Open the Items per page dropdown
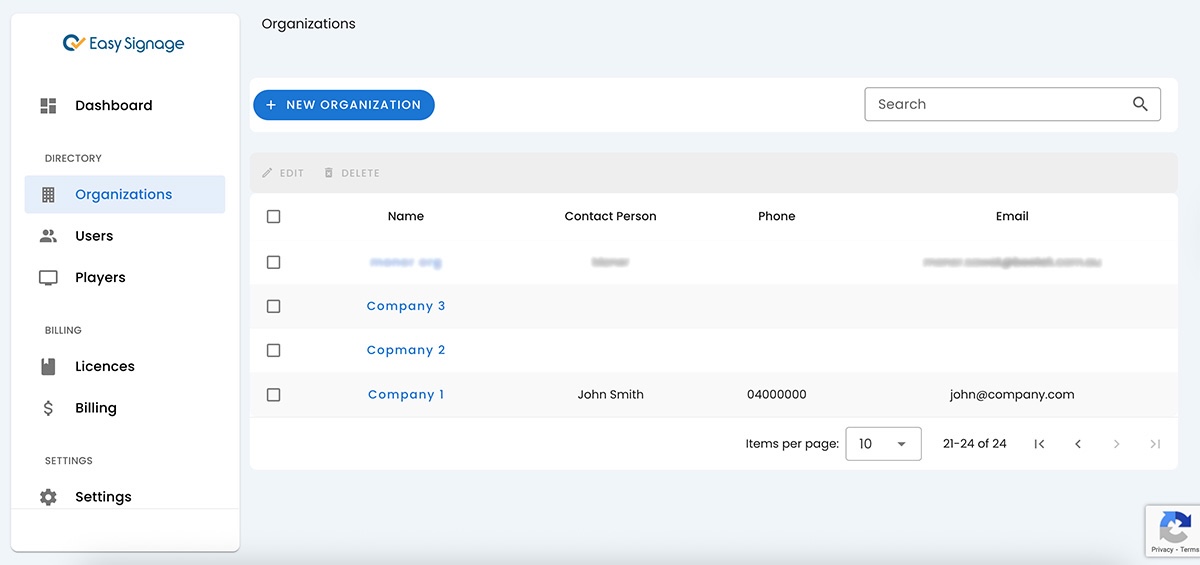Viewport: 1200px width, 565px height. click(883, 444)
